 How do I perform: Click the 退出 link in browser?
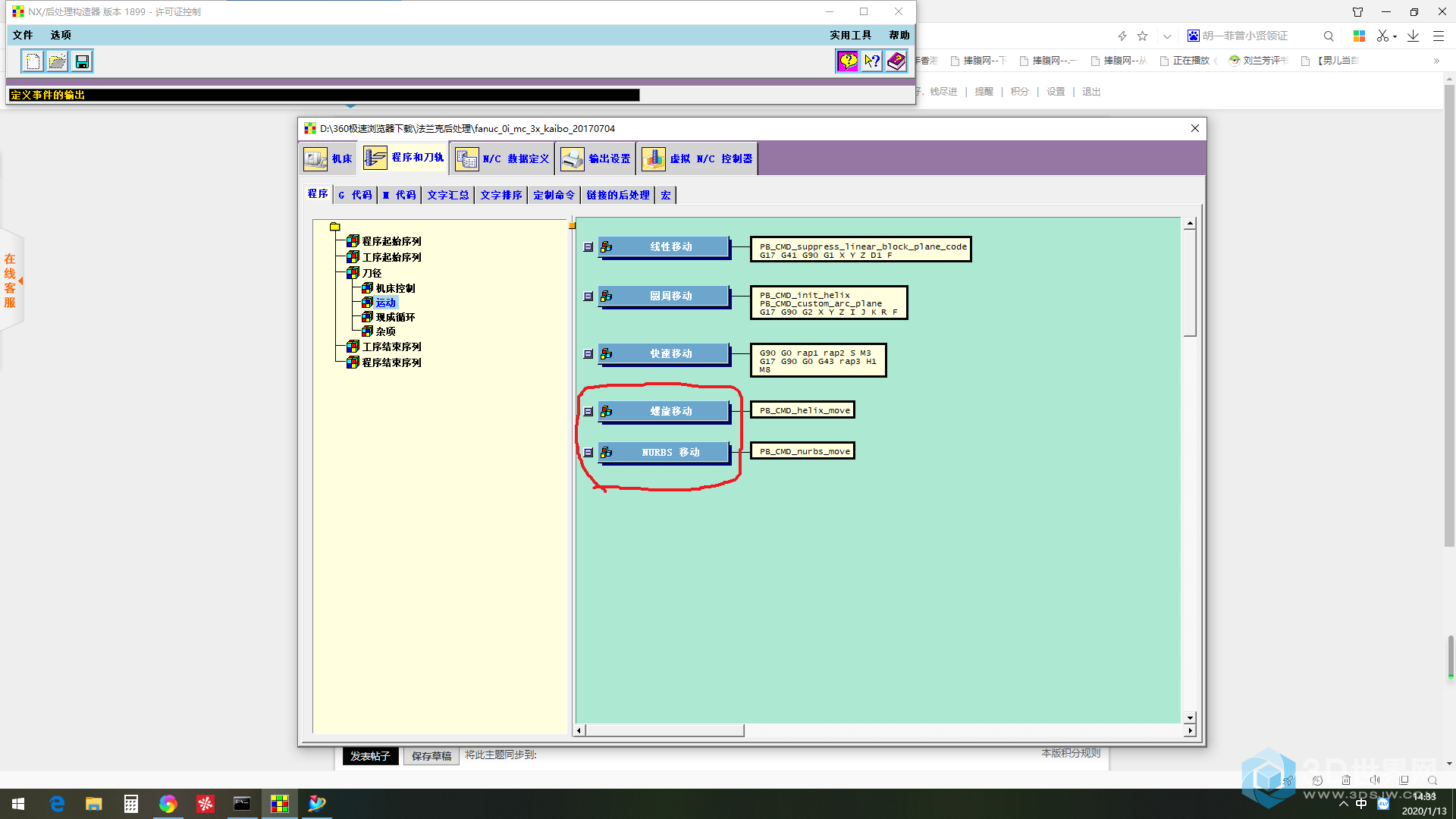coord(1091,92)
